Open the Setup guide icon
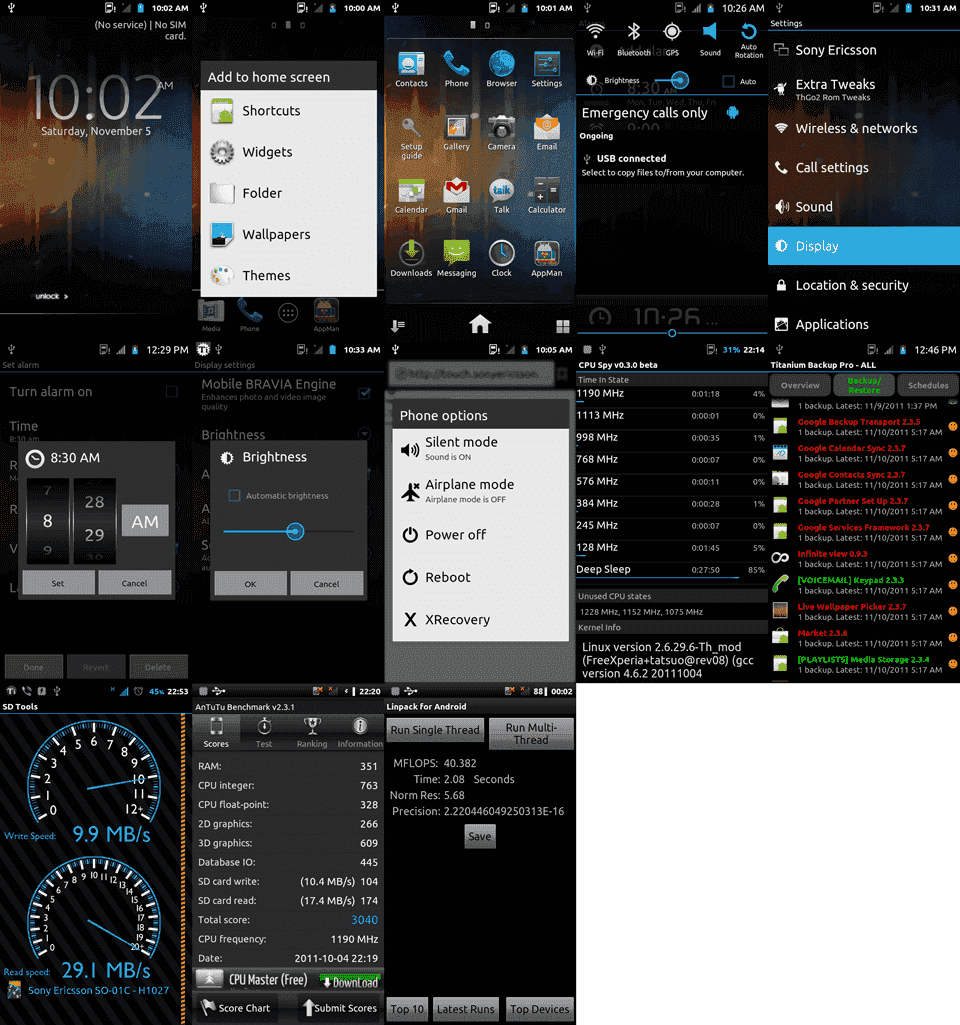960x1025 pixels. point(411,139)
